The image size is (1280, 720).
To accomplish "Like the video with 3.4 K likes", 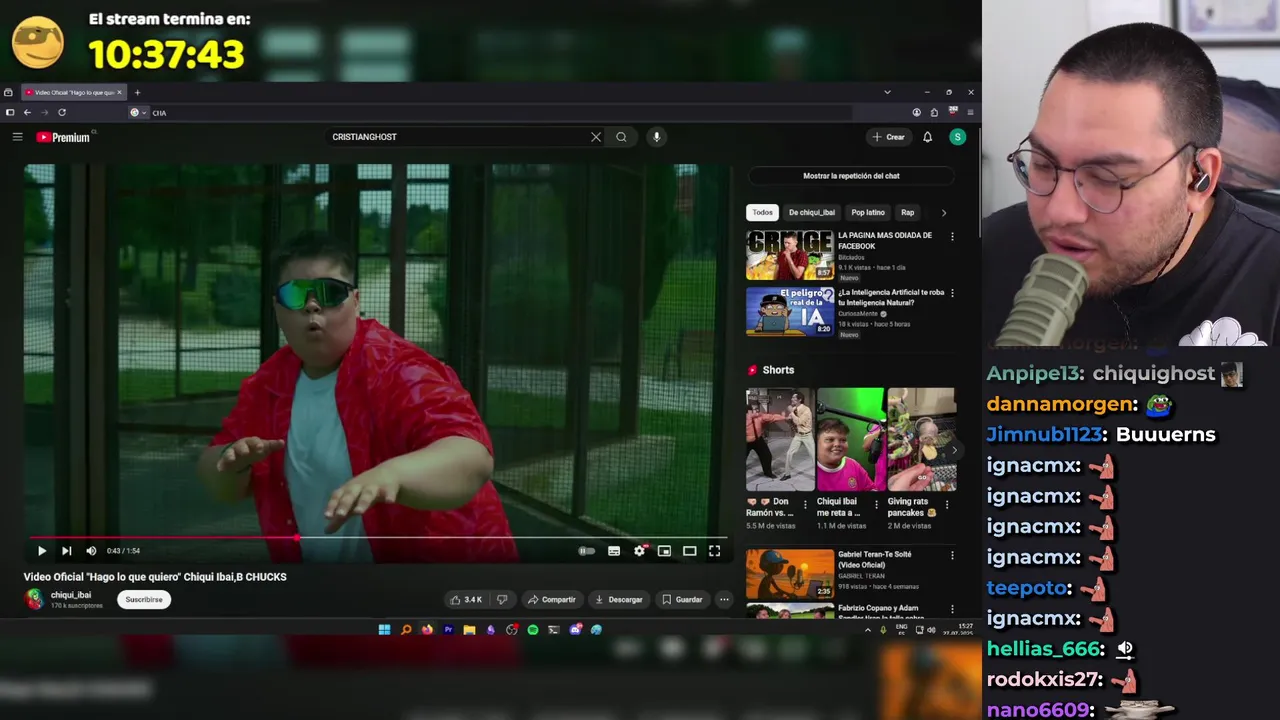I will [x=466, y=600].
